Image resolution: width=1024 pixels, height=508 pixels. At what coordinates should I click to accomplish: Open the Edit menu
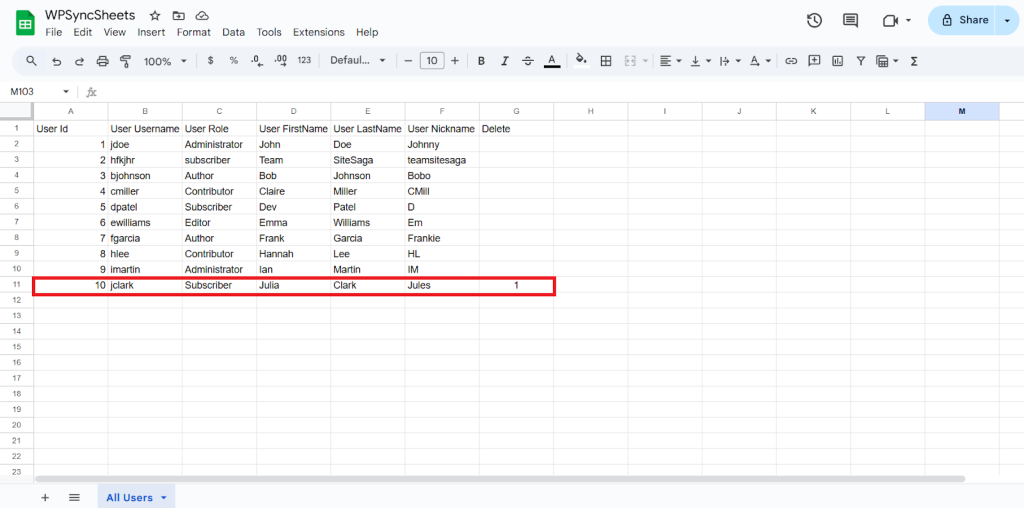point(82,32)
